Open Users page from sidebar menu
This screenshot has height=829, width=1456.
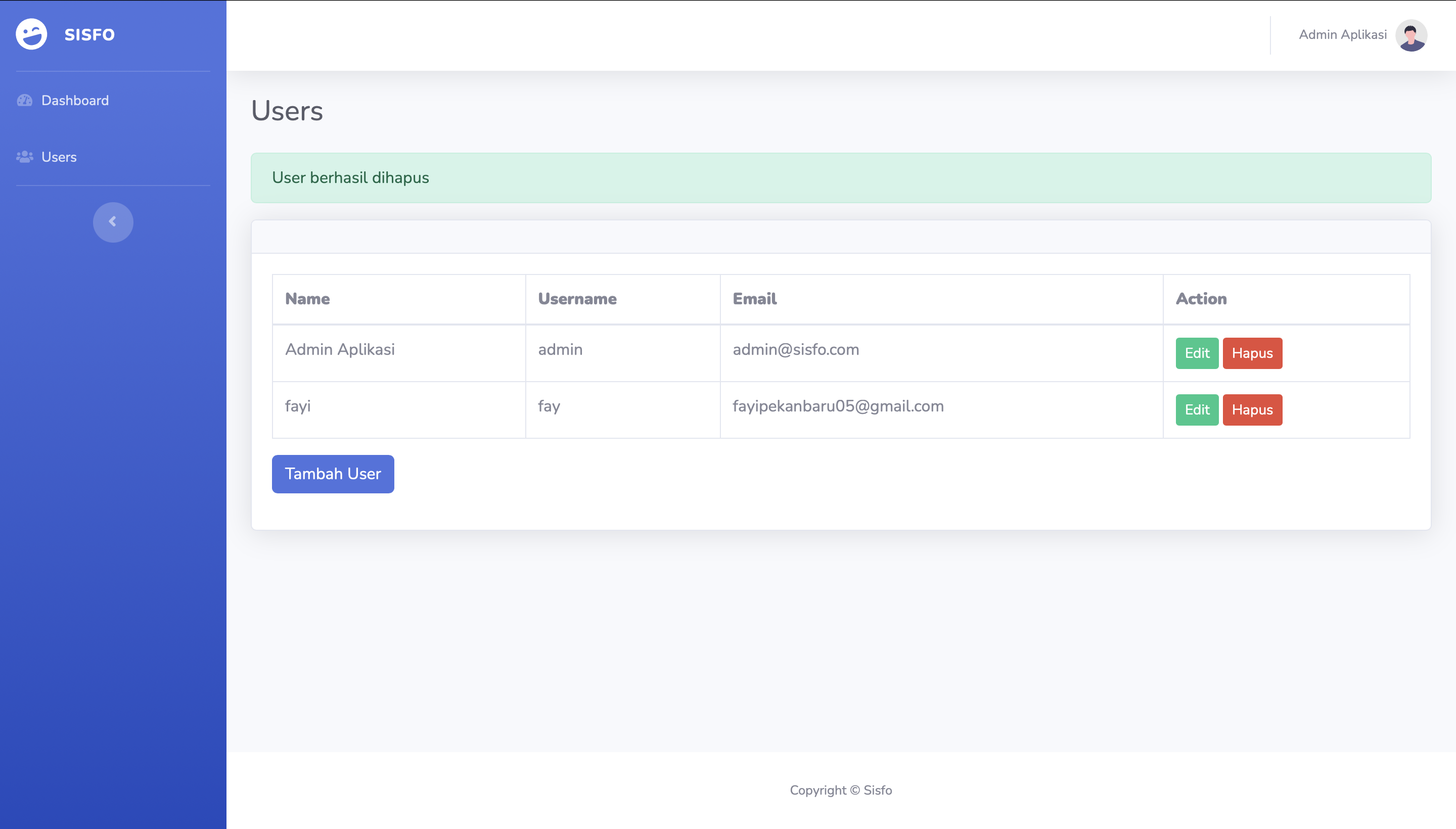(x=59, y=157)
